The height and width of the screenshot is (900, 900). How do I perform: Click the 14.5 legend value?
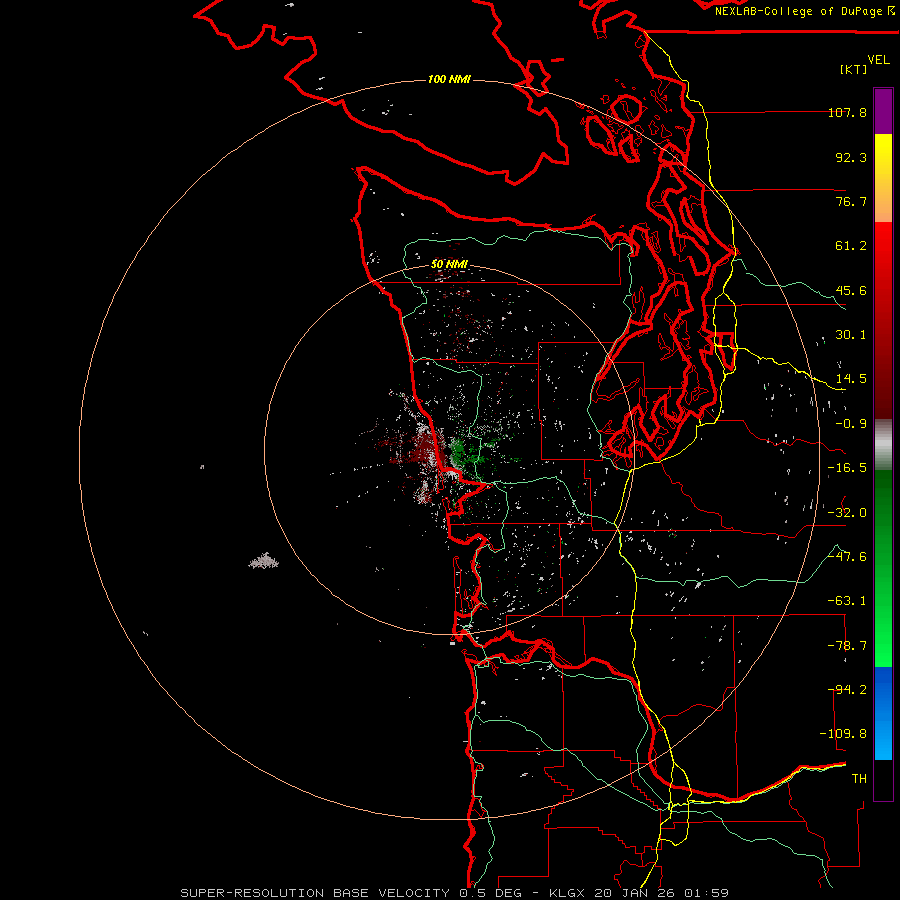pos(851,379)
